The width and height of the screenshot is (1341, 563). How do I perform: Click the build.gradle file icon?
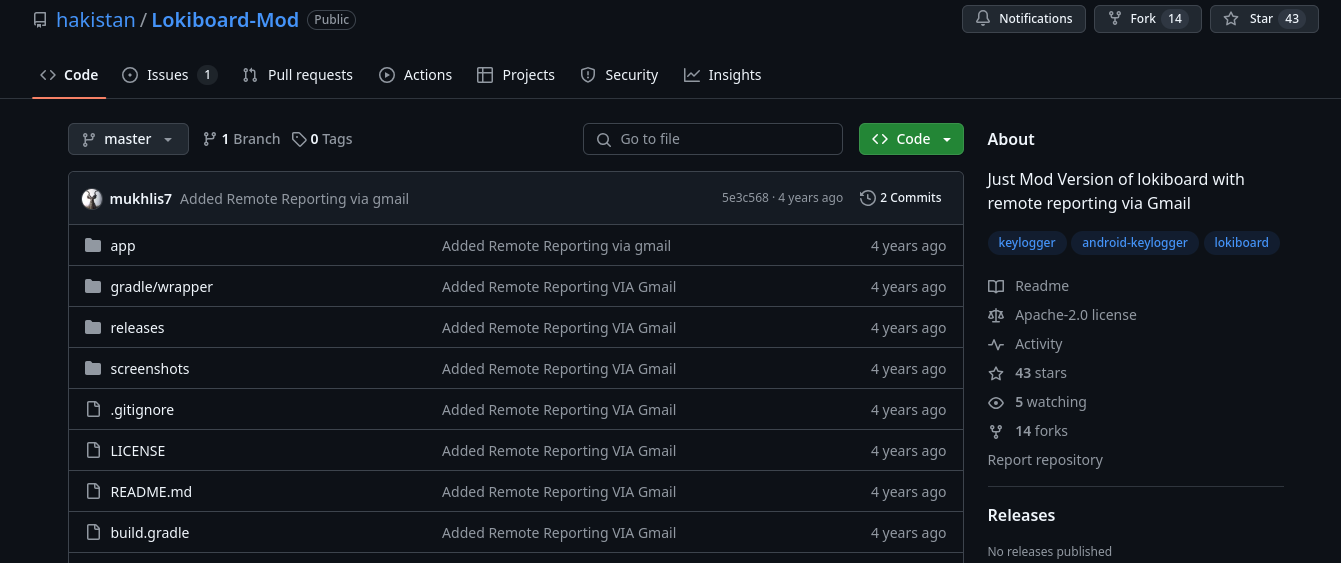point(93,533)
